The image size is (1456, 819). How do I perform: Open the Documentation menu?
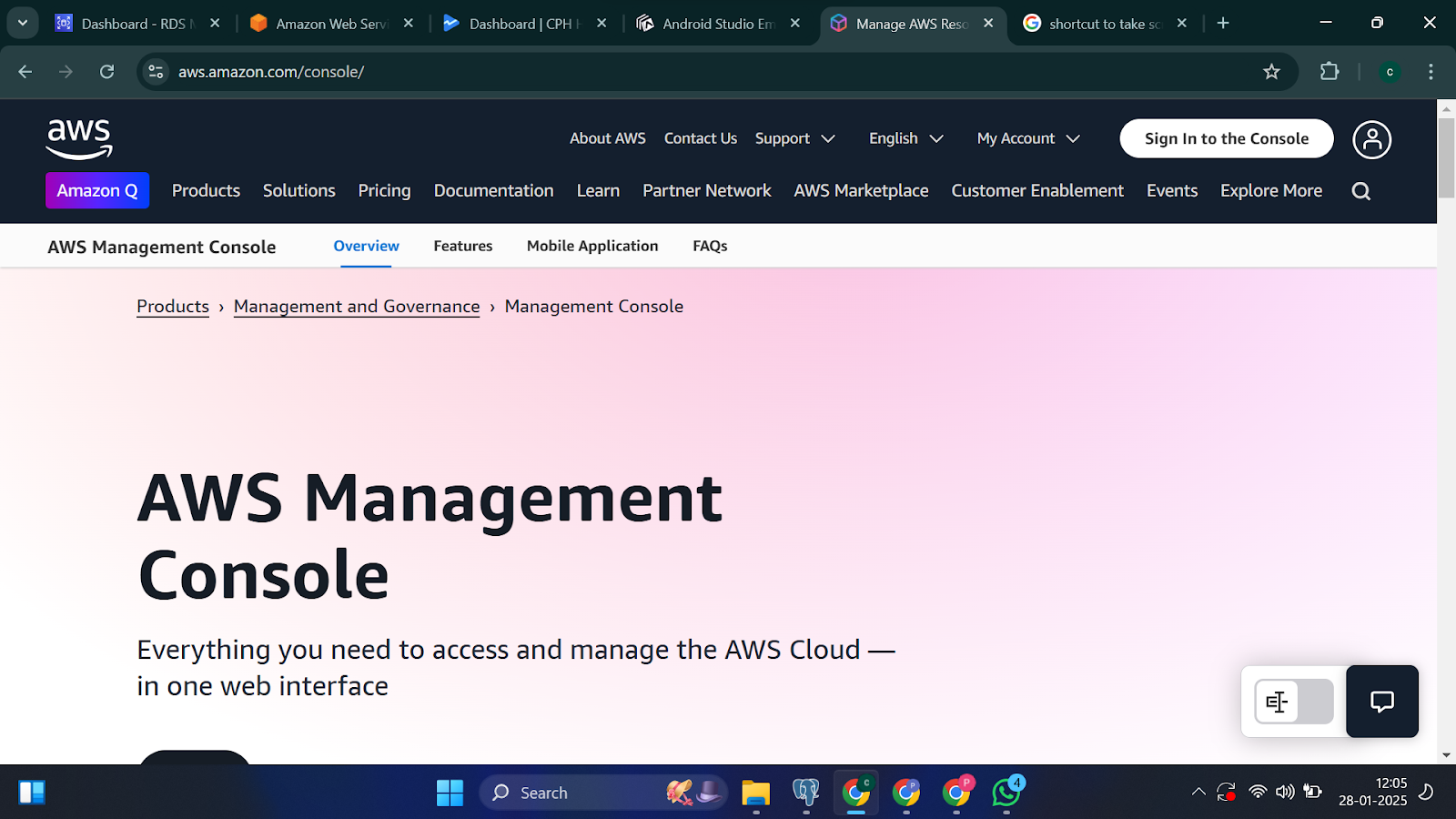[x=493, y=190]
